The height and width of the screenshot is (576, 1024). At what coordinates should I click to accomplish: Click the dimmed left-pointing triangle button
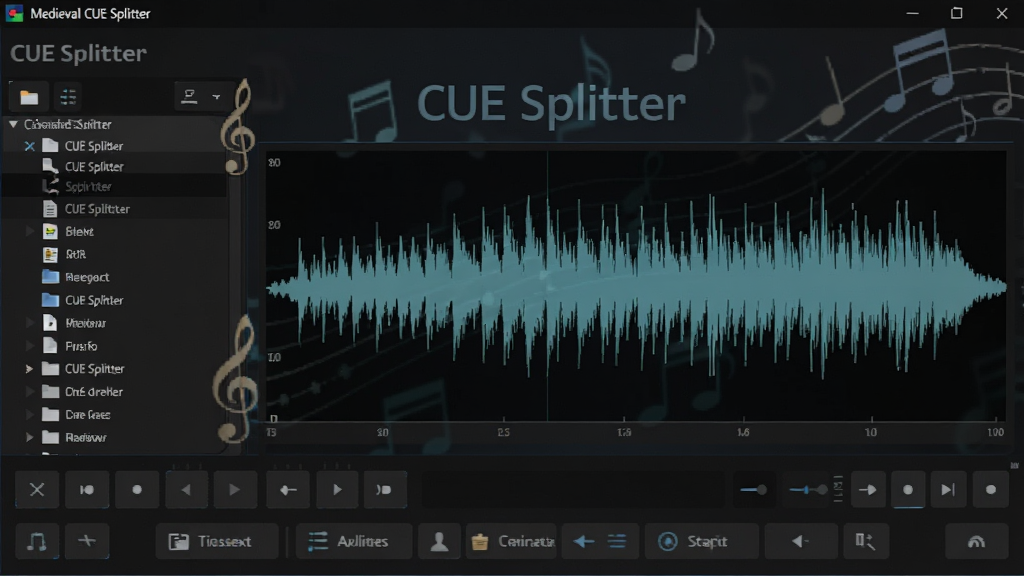186,490
